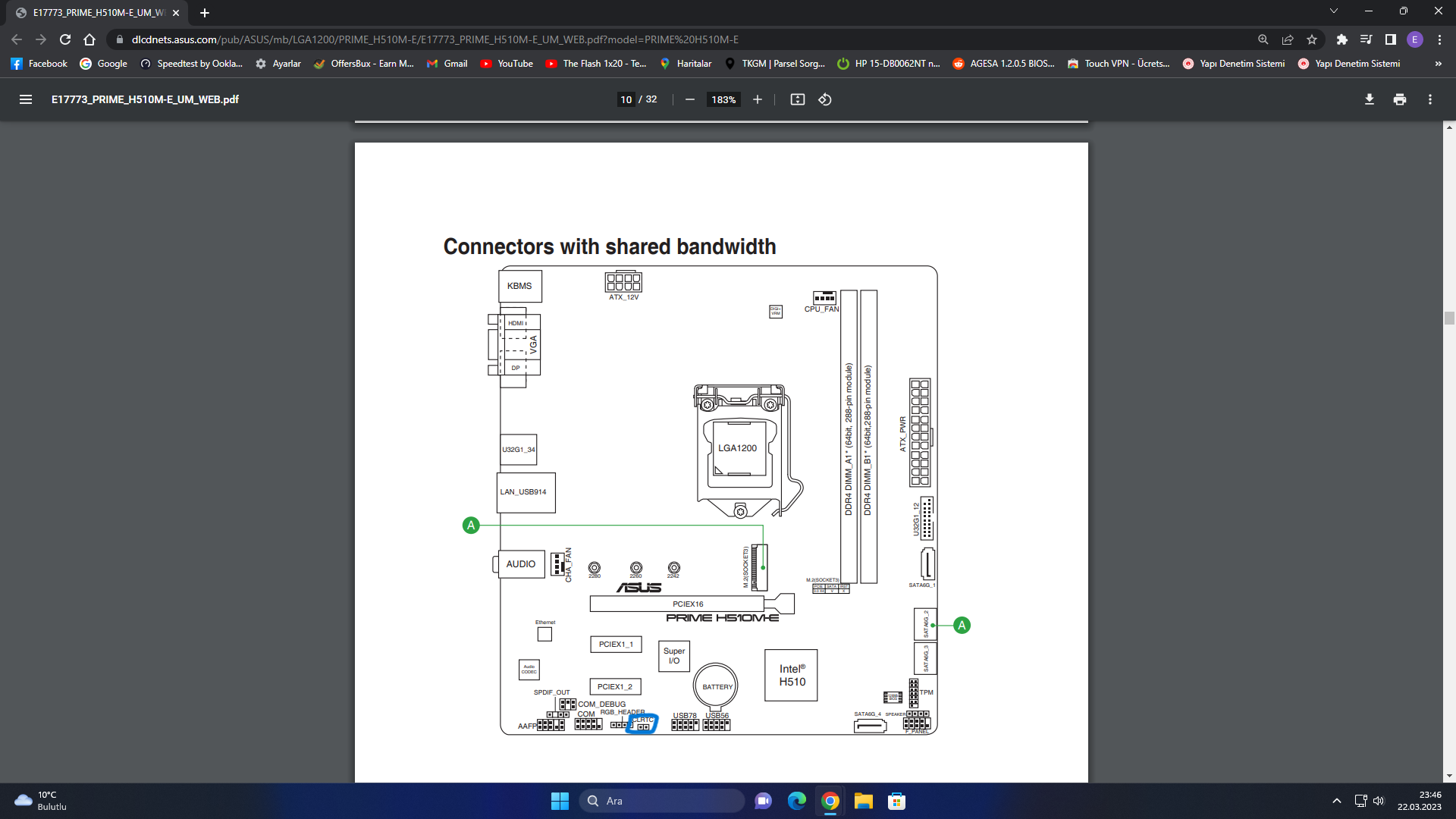1456x819 pixels.
Task: Open the volume speaker tray icon
Action: coord(1379,801)
